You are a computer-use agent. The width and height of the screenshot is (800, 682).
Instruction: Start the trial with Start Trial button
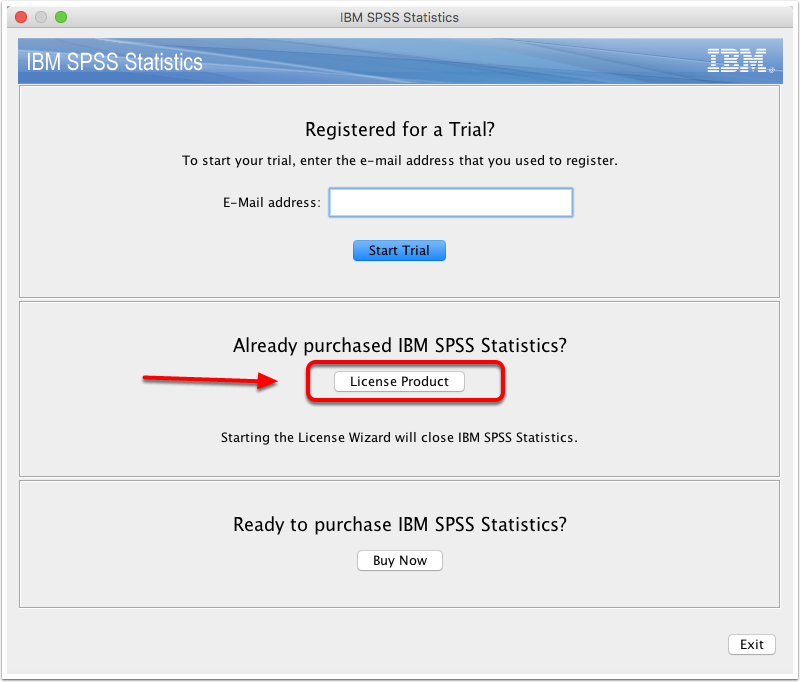pos(399,250)
